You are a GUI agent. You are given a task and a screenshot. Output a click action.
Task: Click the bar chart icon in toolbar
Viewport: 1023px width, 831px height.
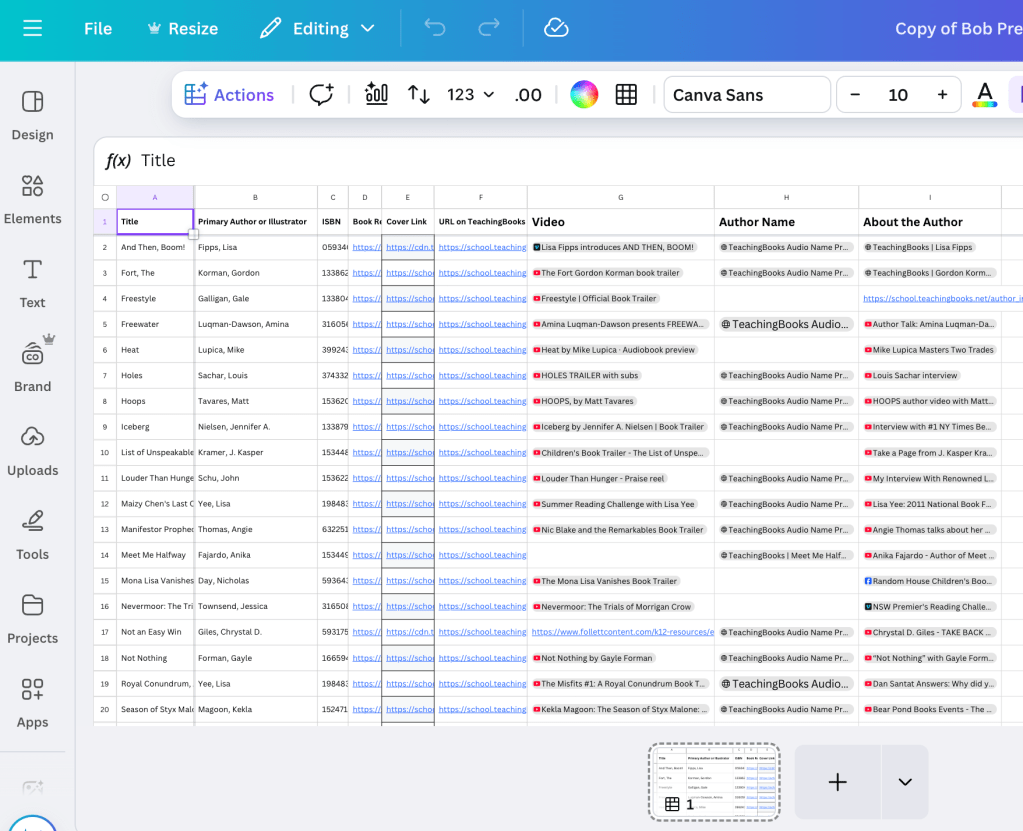[376, 95]
